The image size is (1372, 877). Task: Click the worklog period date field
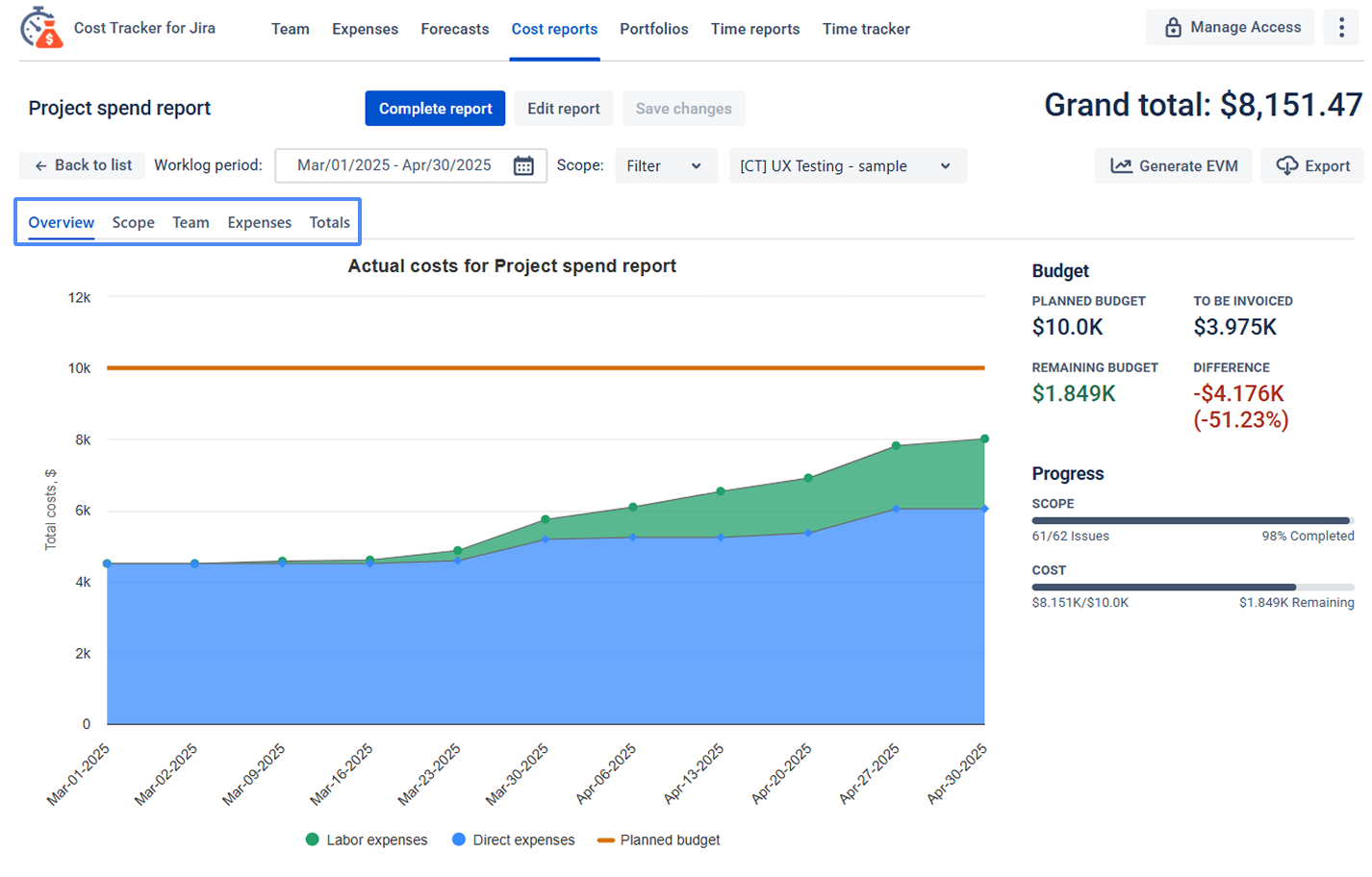394,165
